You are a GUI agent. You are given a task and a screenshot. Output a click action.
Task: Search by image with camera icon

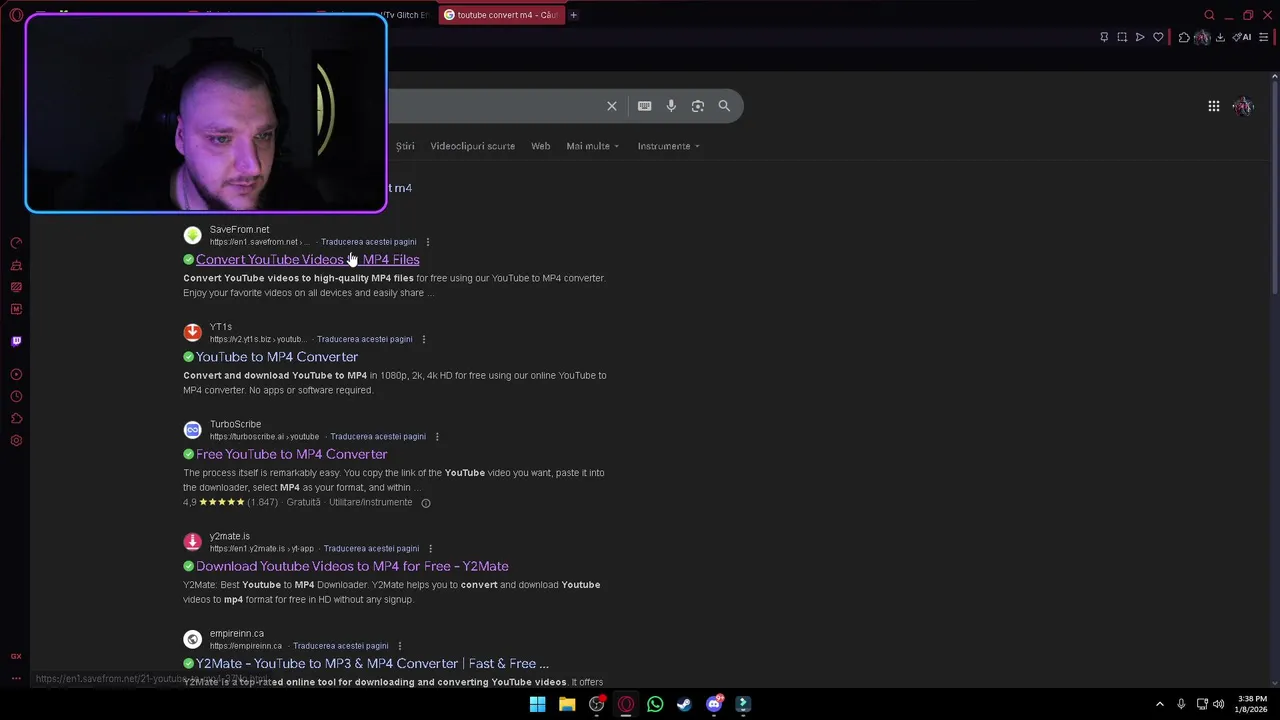698,106
